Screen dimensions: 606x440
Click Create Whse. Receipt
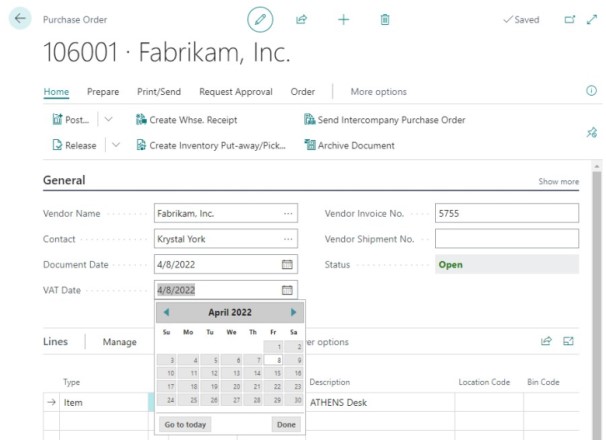pos(186,120)
